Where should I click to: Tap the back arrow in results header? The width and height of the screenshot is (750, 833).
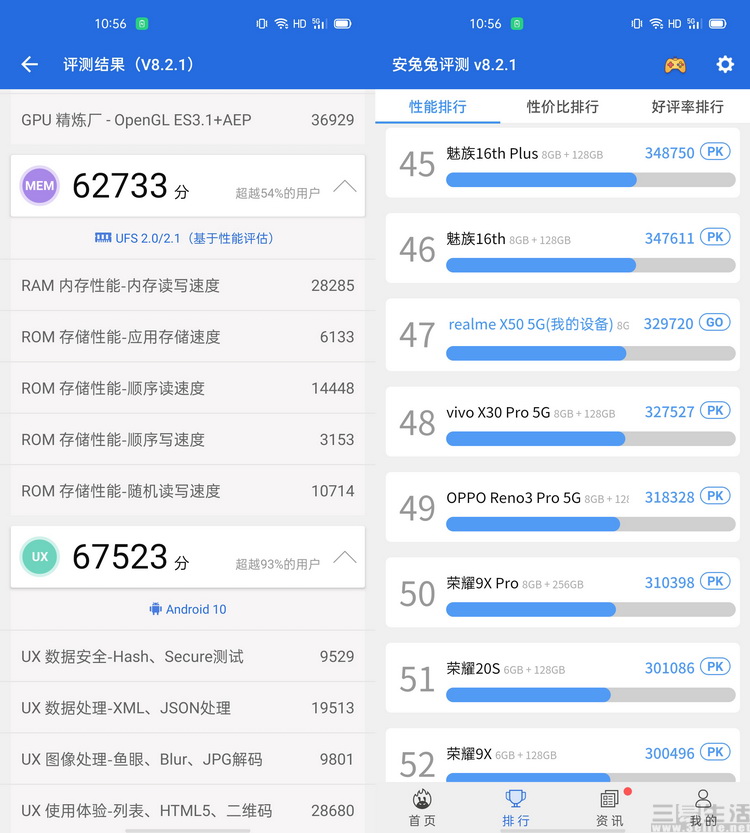(x=30, y=64)
